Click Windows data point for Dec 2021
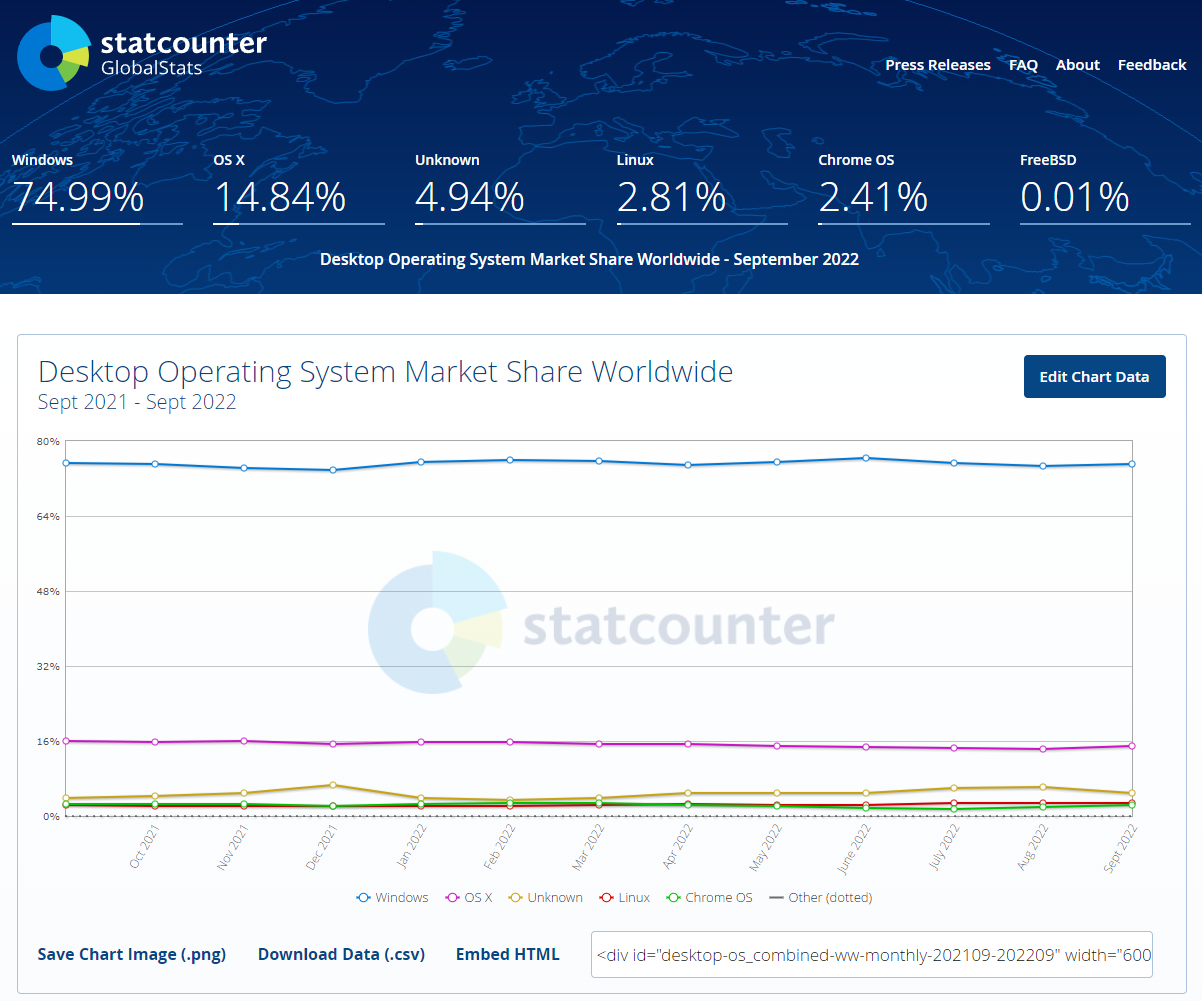The width and height of the screenshot is (1202, 1001). [332, 470]
